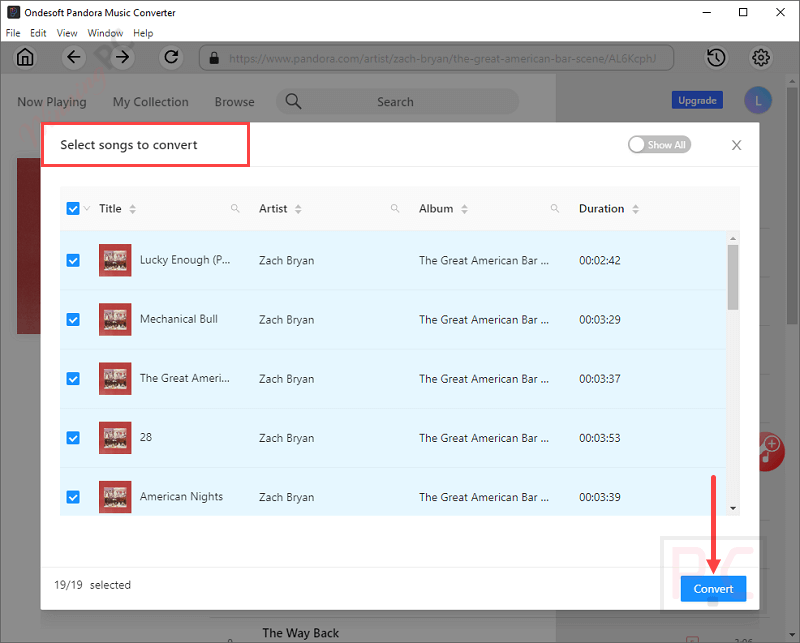Reload the page with the refresh icon
This screenshot has height=643, width=800.
171,57
